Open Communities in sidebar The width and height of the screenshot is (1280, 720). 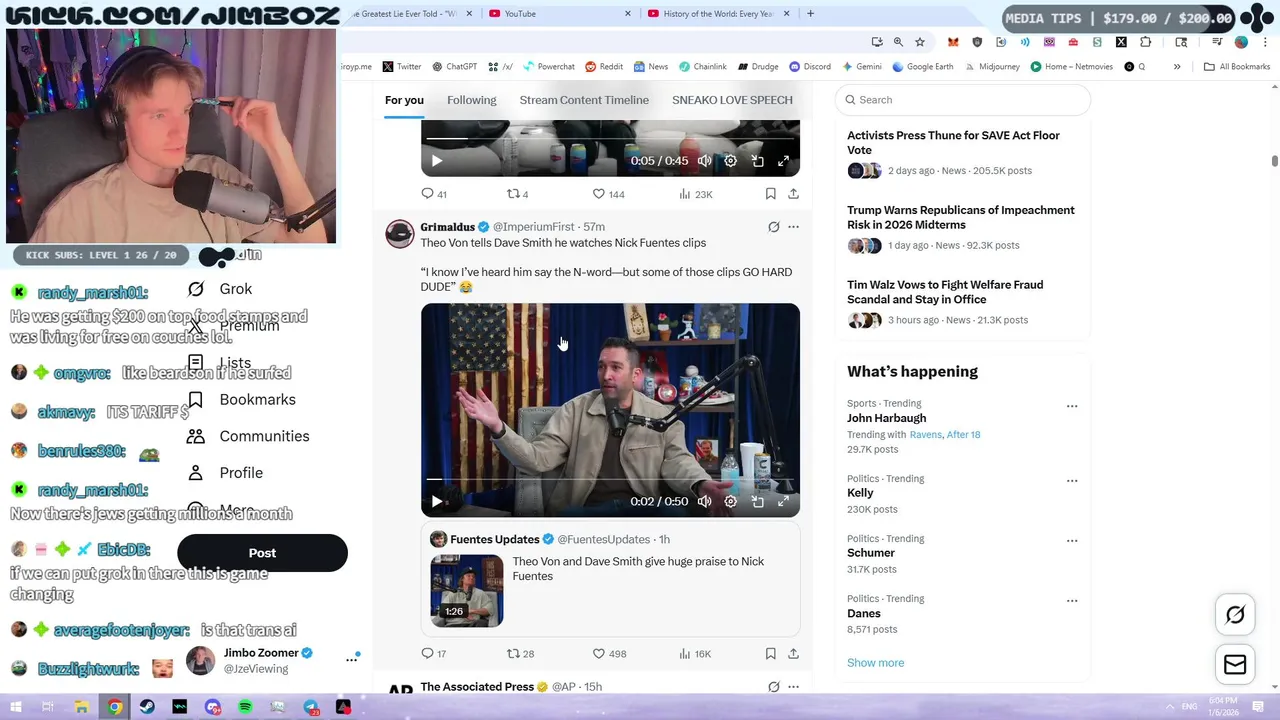[247, 436]
